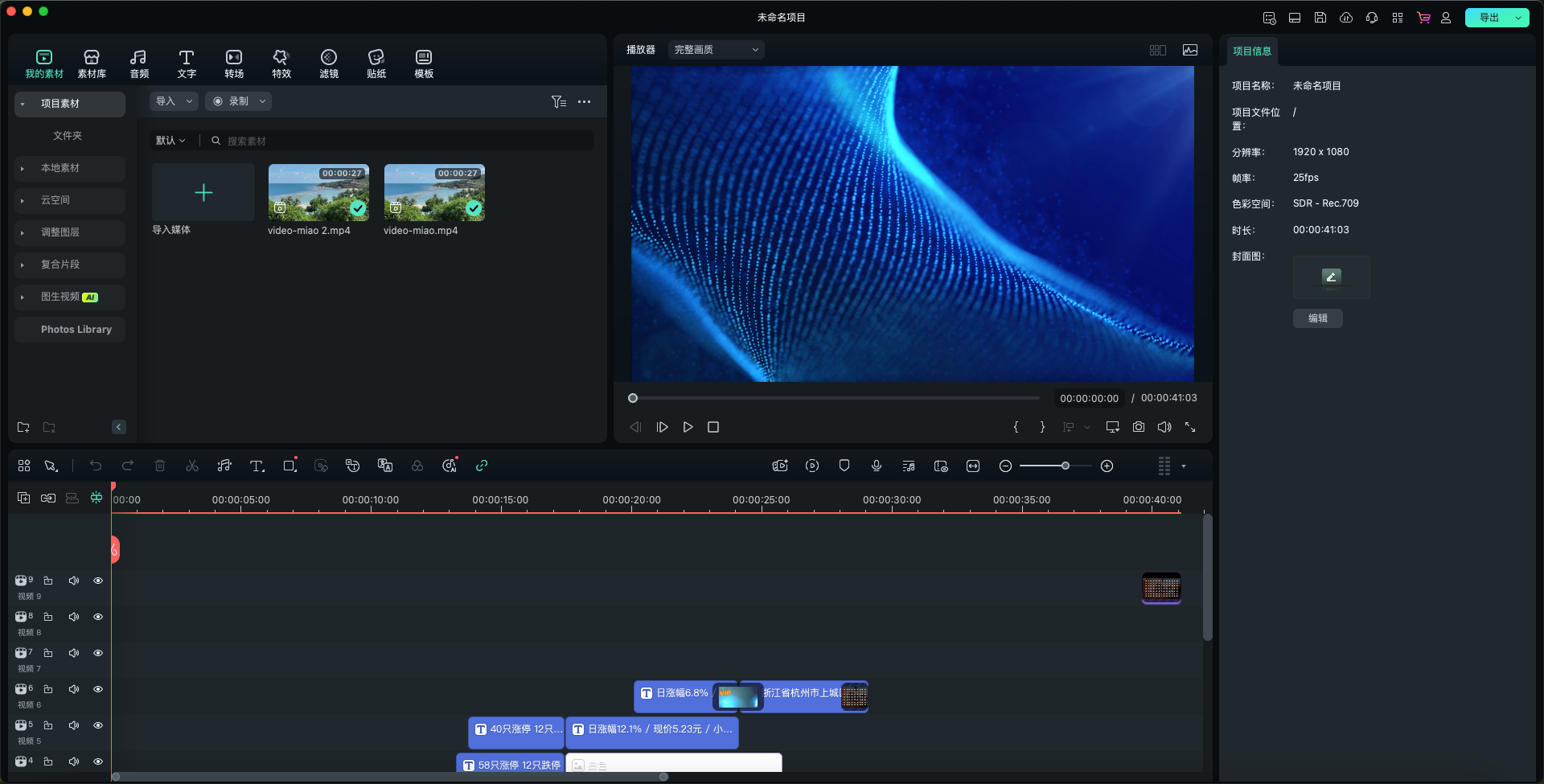The height and width of the screenshot is (784, 1544).
Task: Click the 编辑 cover edit button
Action: click(x=1318, y=318)
